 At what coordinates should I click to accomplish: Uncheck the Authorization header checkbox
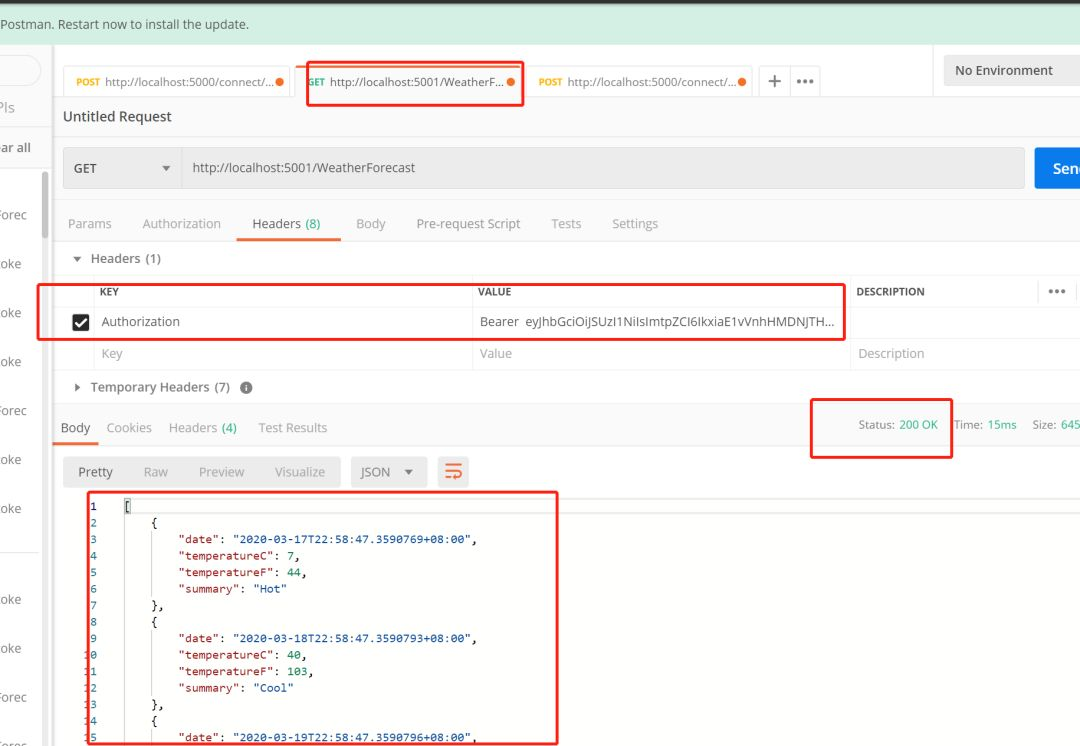(x=81, y=322)
